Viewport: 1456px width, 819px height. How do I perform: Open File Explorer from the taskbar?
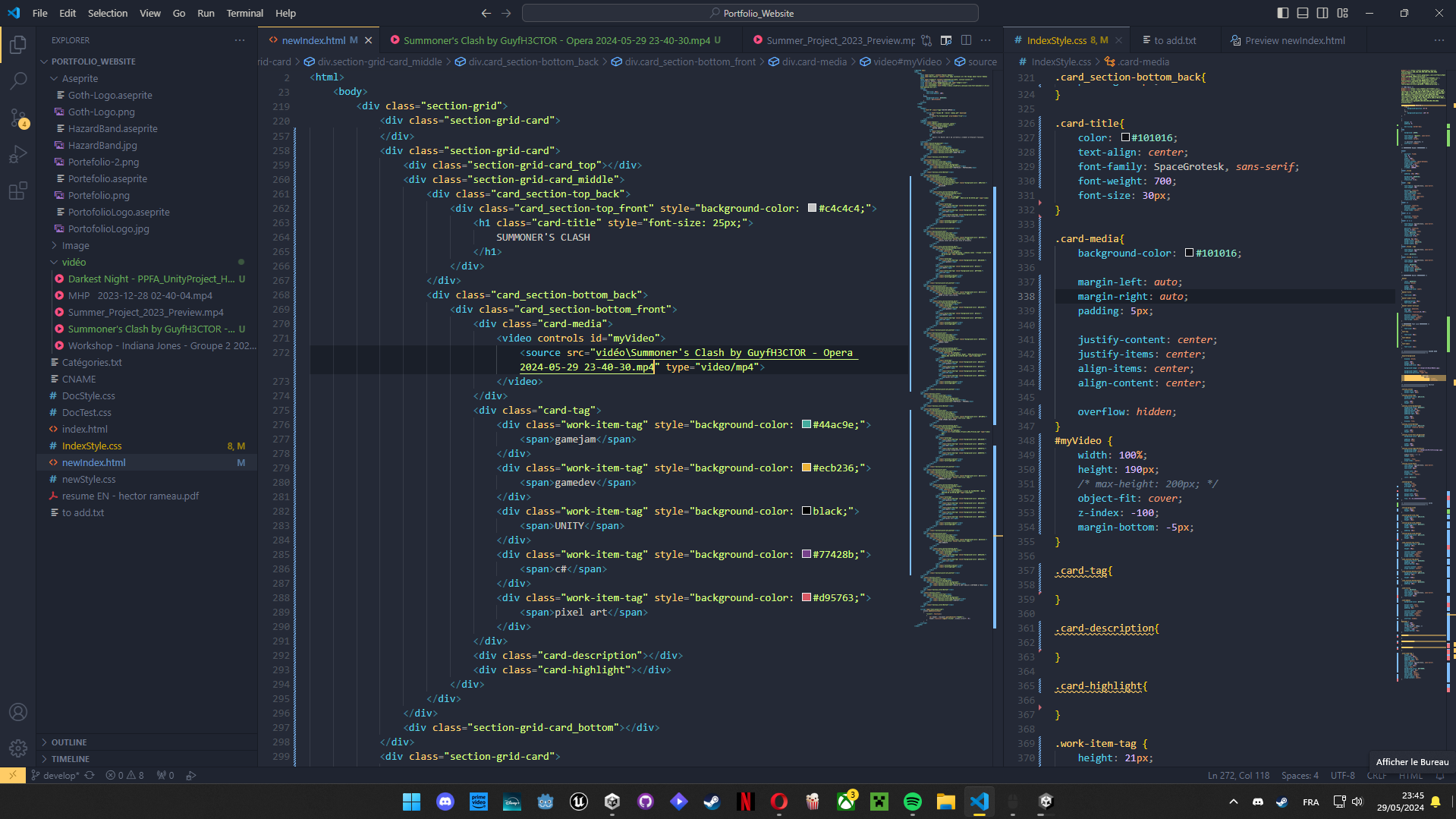tap(946, 802)
